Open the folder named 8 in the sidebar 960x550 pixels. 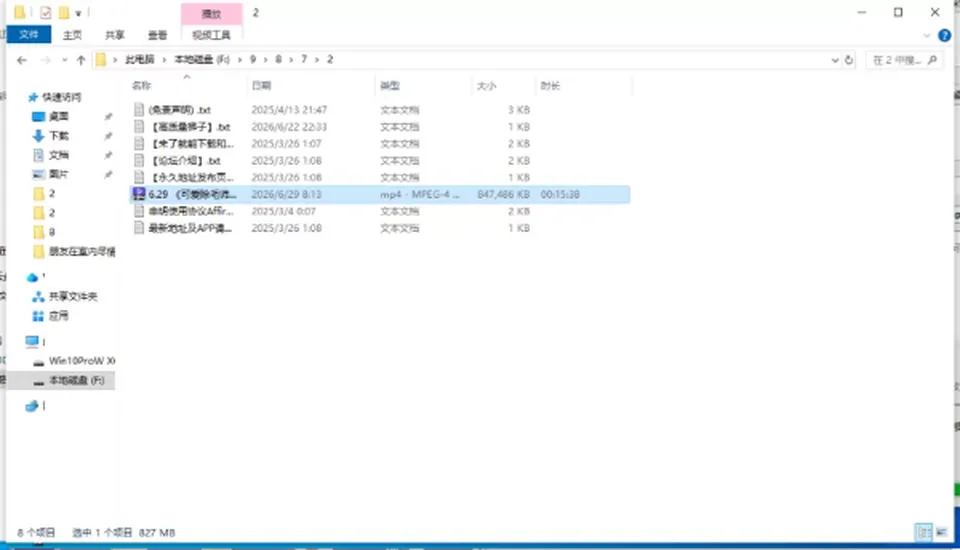[x=51, y=232]
